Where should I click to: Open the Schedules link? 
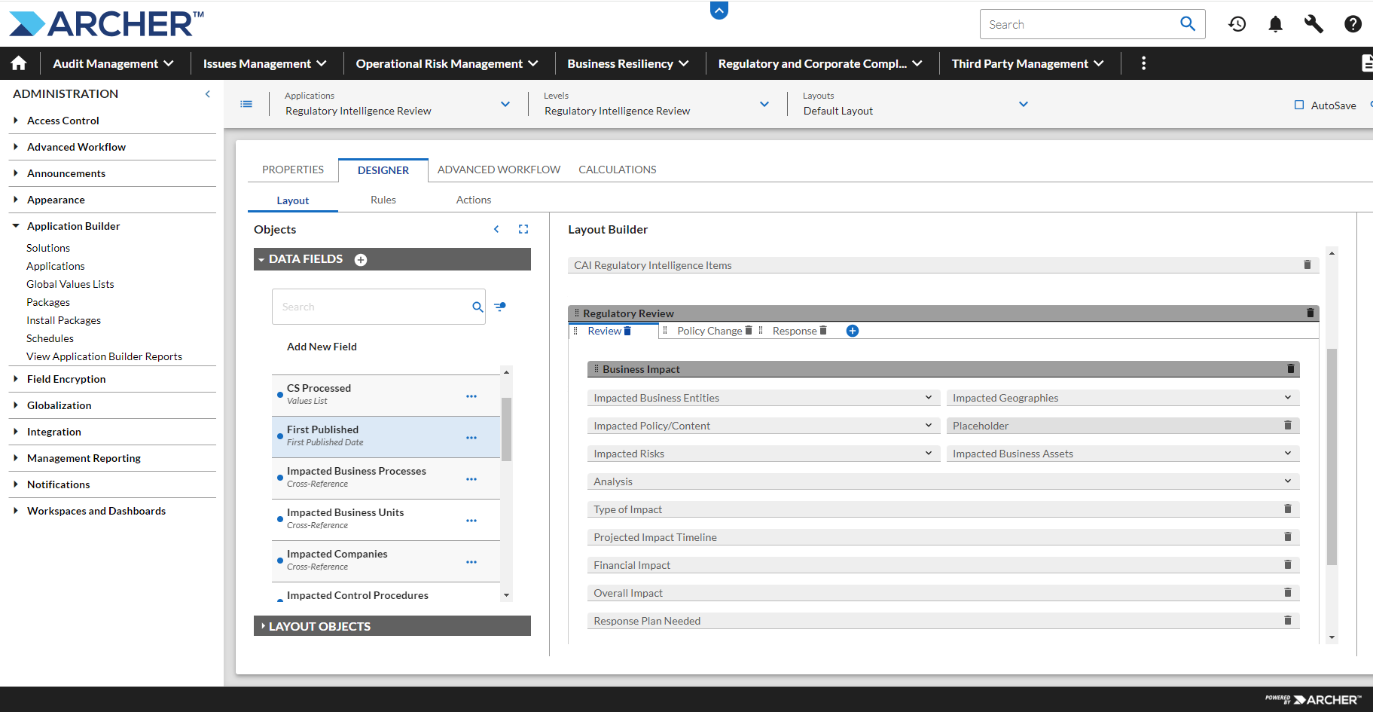[50, 338]
